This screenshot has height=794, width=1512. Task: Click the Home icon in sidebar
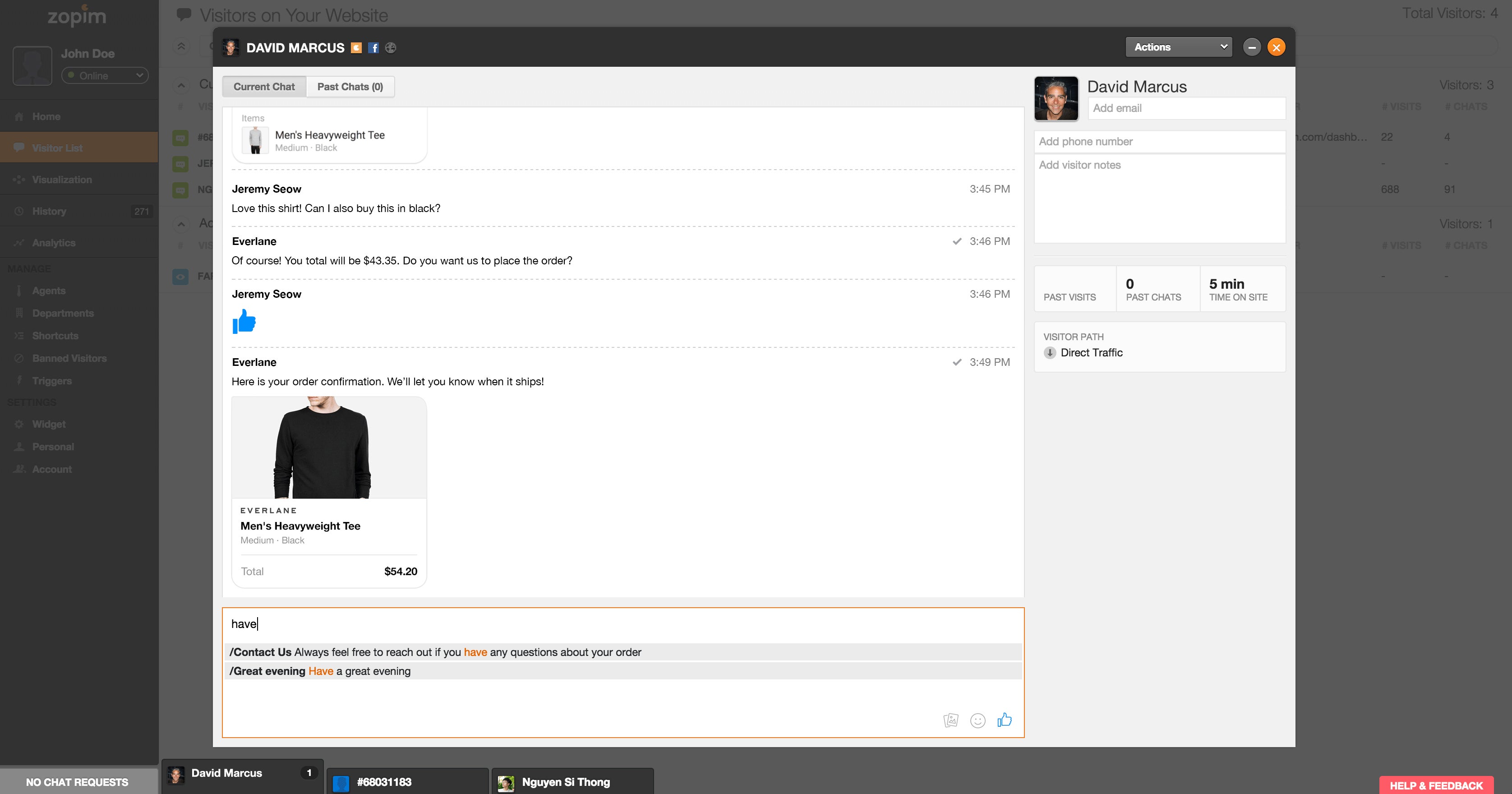tap(19, 116)
